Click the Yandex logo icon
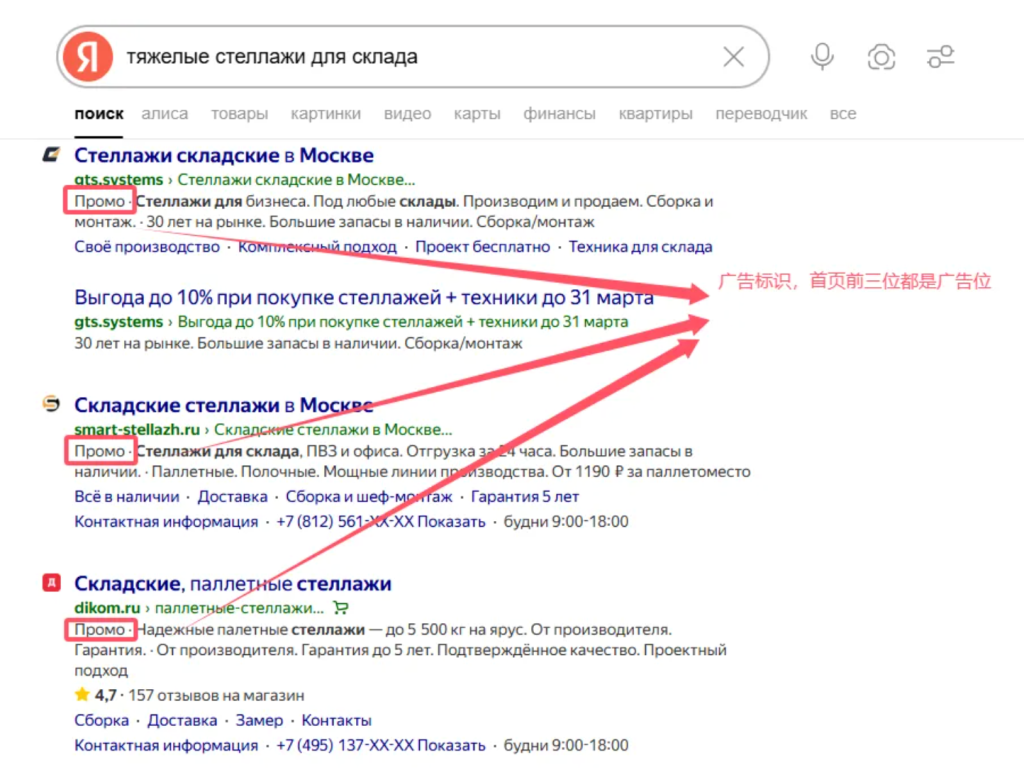1024x784 pixels. coord(87,57)
